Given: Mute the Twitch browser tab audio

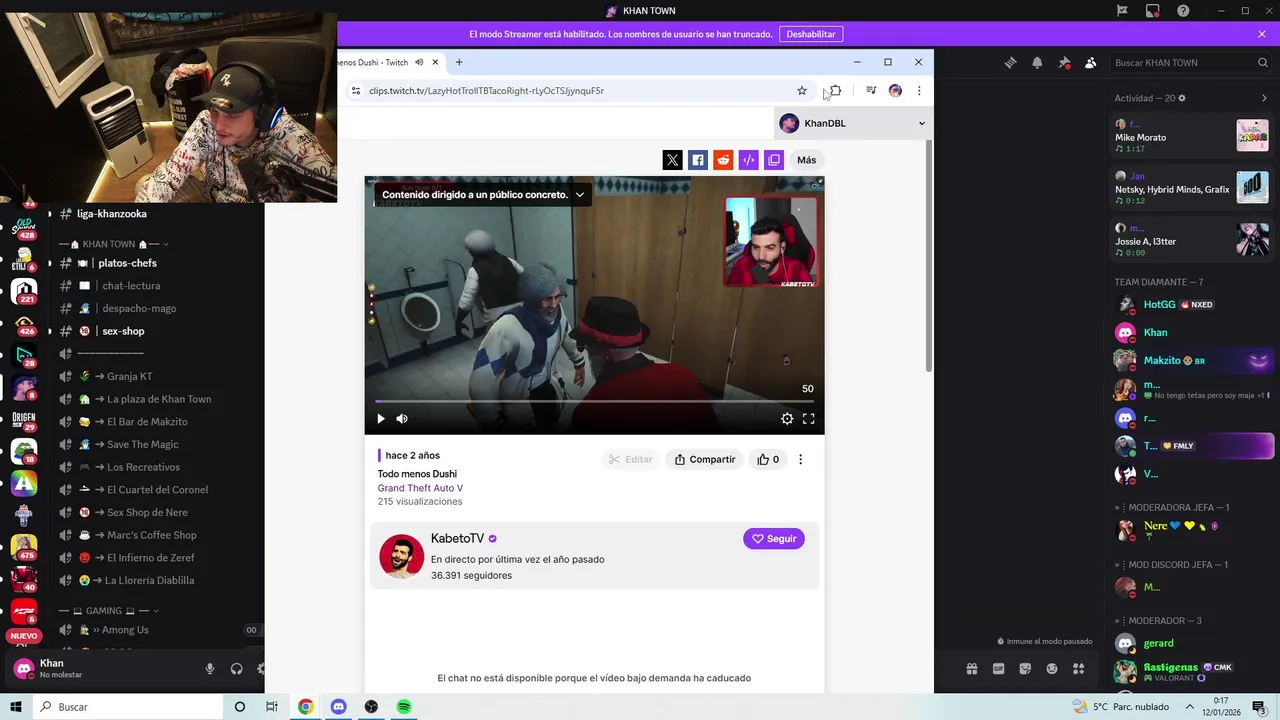Looking at the screenshot, I should tap(419, 62).
